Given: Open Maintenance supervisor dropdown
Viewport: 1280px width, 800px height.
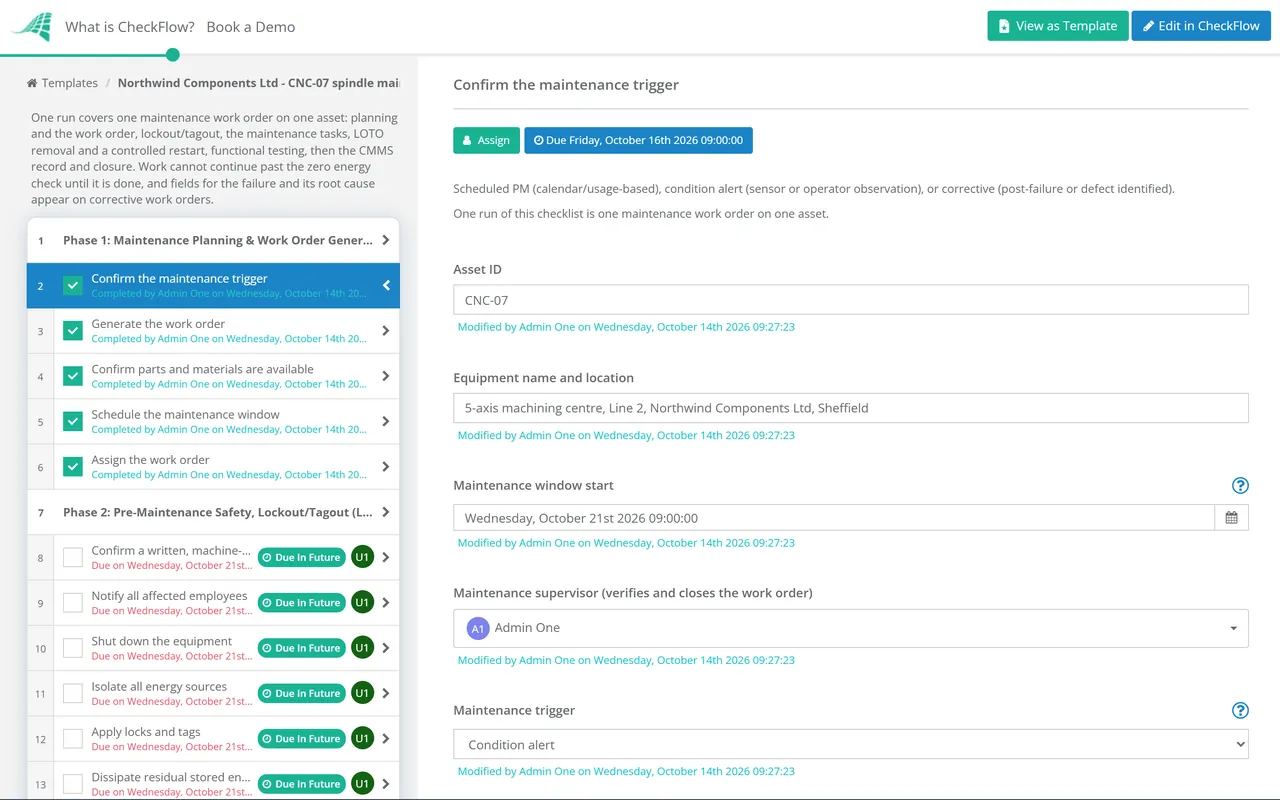Looking at the screenshot, I should tap(850, 628).
